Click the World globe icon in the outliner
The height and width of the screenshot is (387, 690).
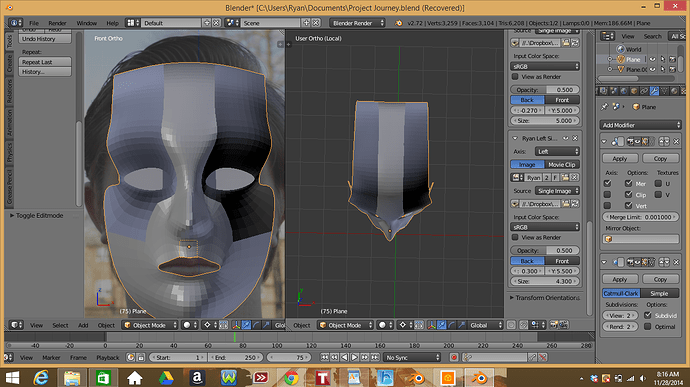point(620,49)
